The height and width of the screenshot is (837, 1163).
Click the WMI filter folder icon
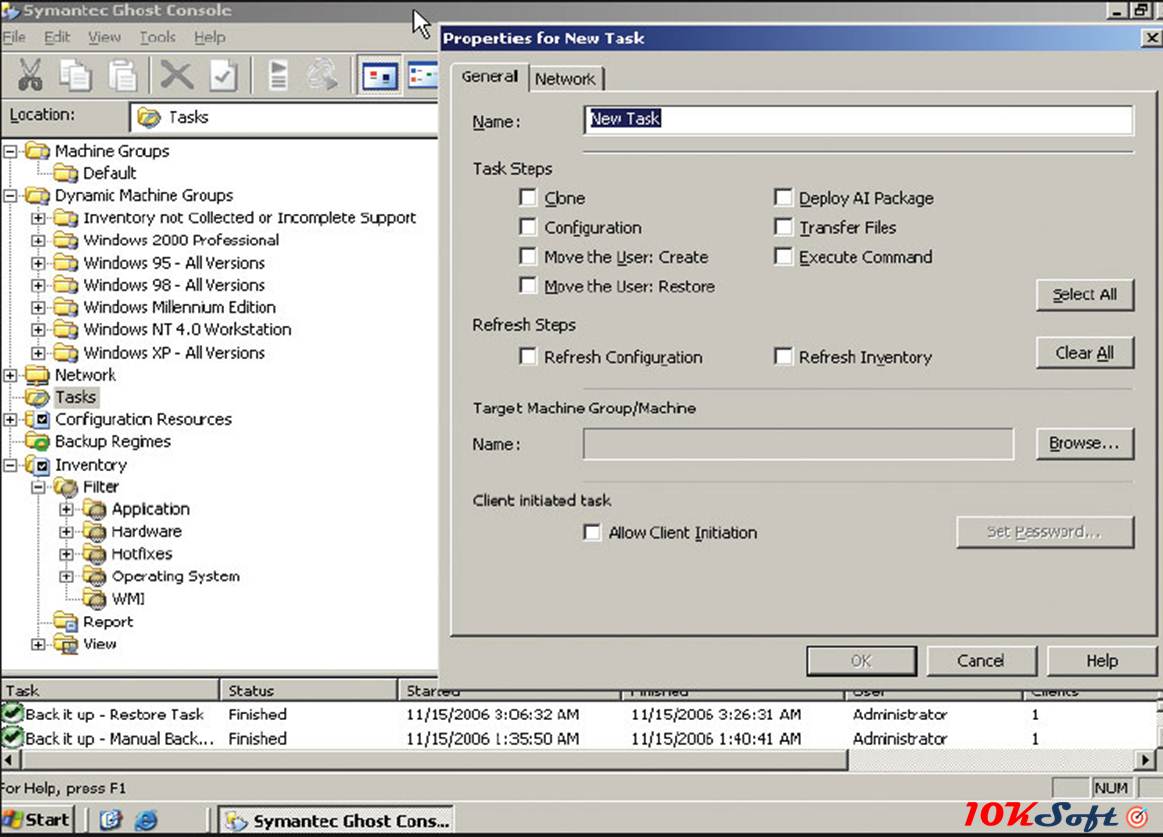(x=94, y=598)
